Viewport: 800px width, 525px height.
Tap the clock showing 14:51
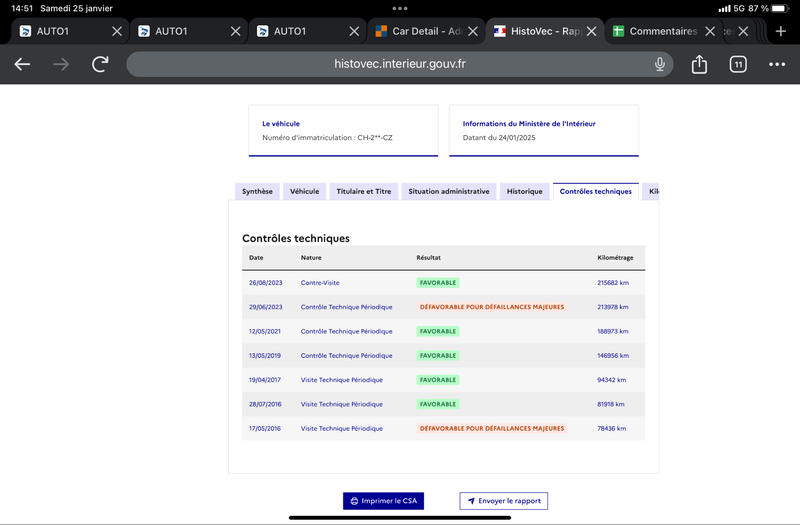coord(22,8)
